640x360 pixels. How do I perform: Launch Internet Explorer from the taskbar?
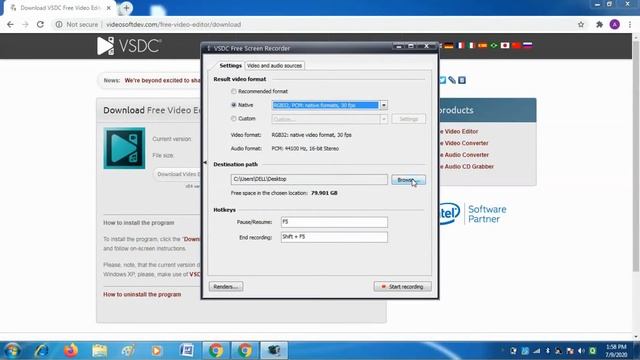coord(41,350)
